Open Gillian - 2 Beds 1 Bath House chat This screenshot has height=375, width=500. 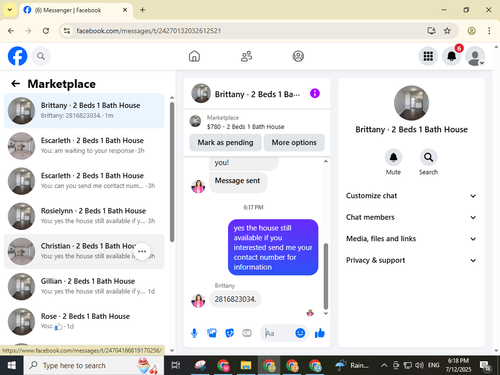pos(84,286)
